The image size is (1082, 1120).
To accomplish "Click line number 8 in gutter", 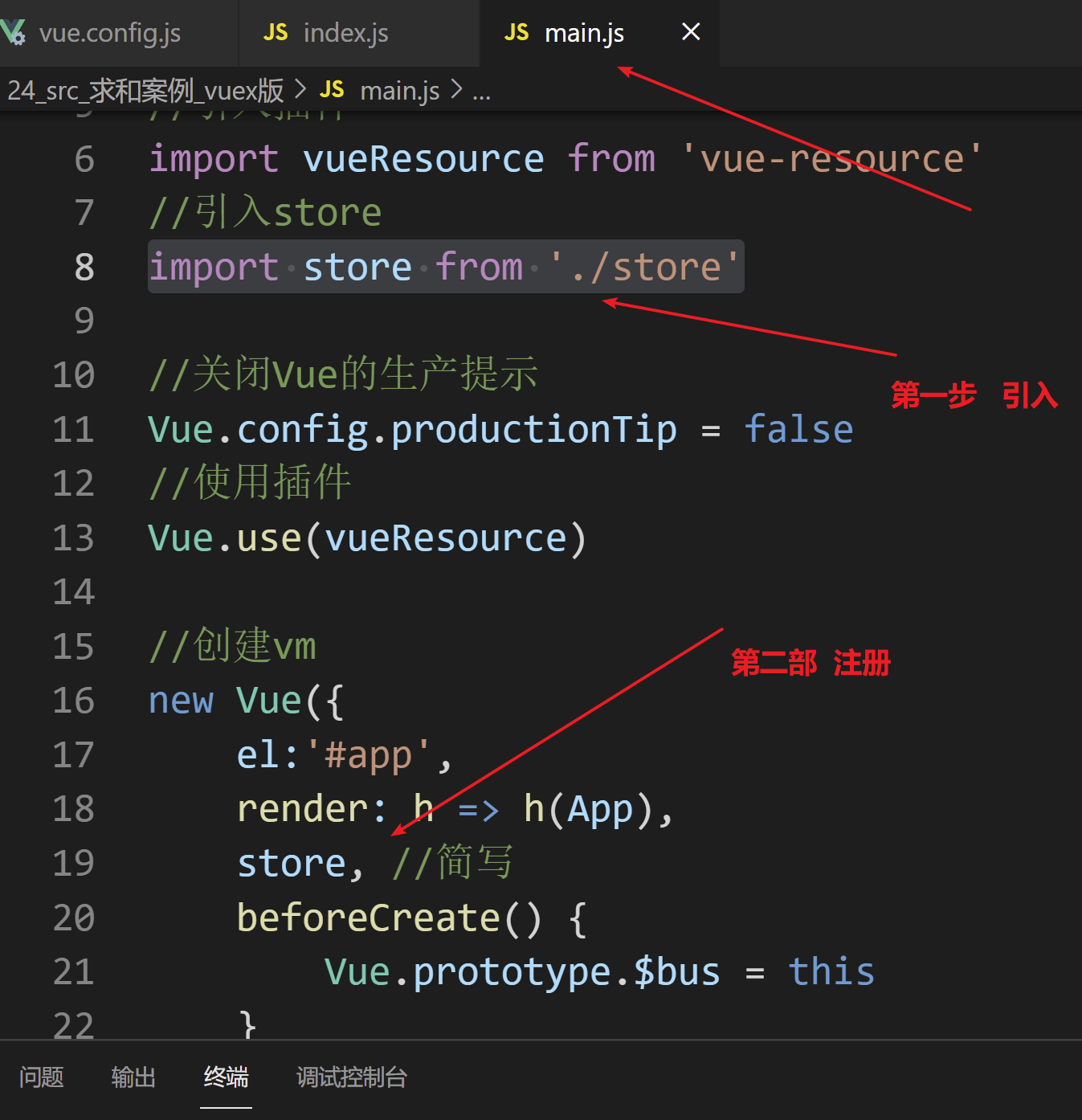I will click(84, 267).
